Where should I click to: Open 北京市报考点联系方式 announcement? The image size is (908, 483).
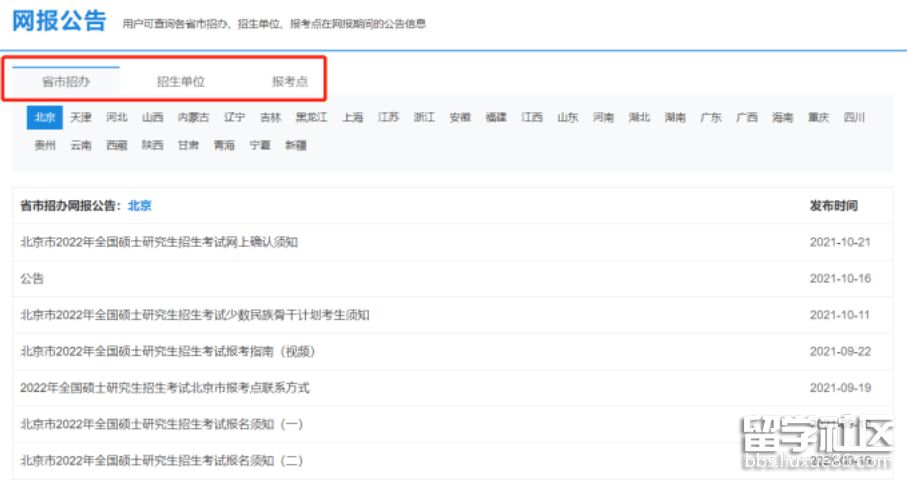pyautogui.click(x=165, y=387)
